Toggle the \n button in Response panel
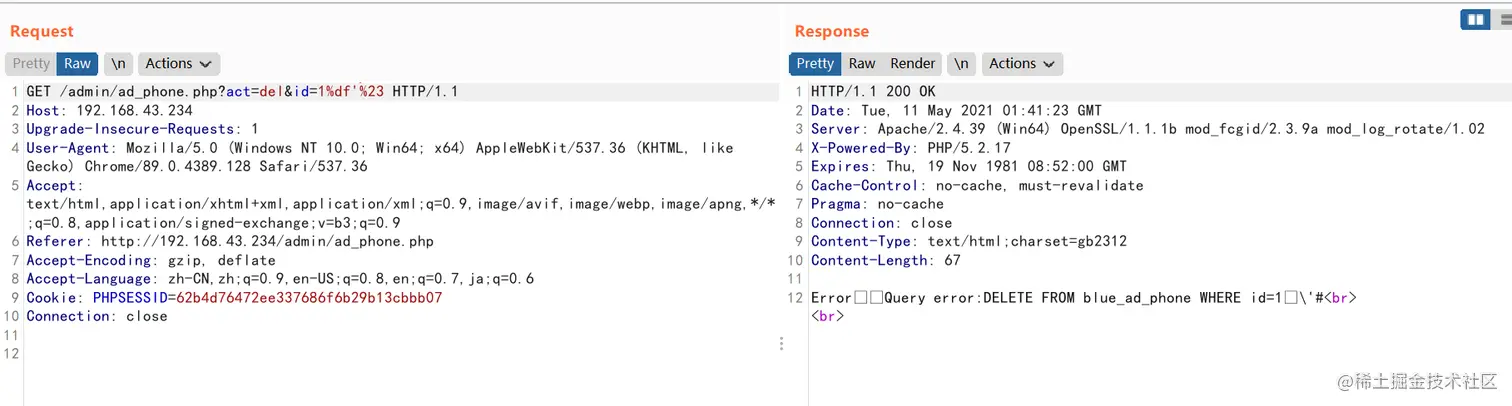 pos(961,63)
